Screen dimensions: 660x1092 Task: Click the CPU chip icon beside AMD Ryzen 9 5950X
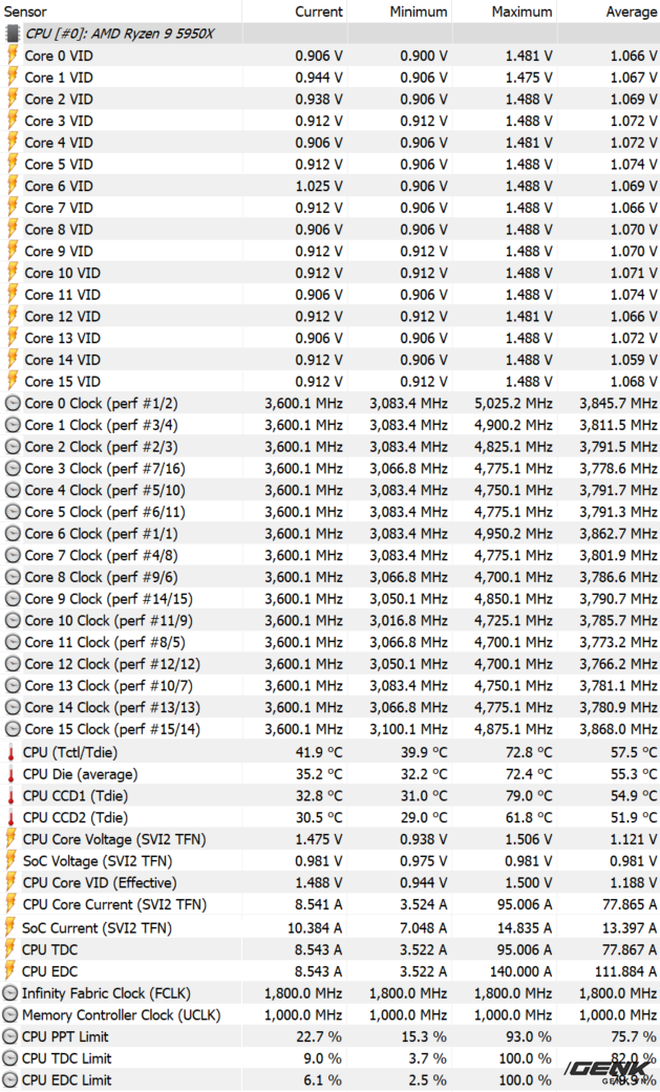(13, 33)
